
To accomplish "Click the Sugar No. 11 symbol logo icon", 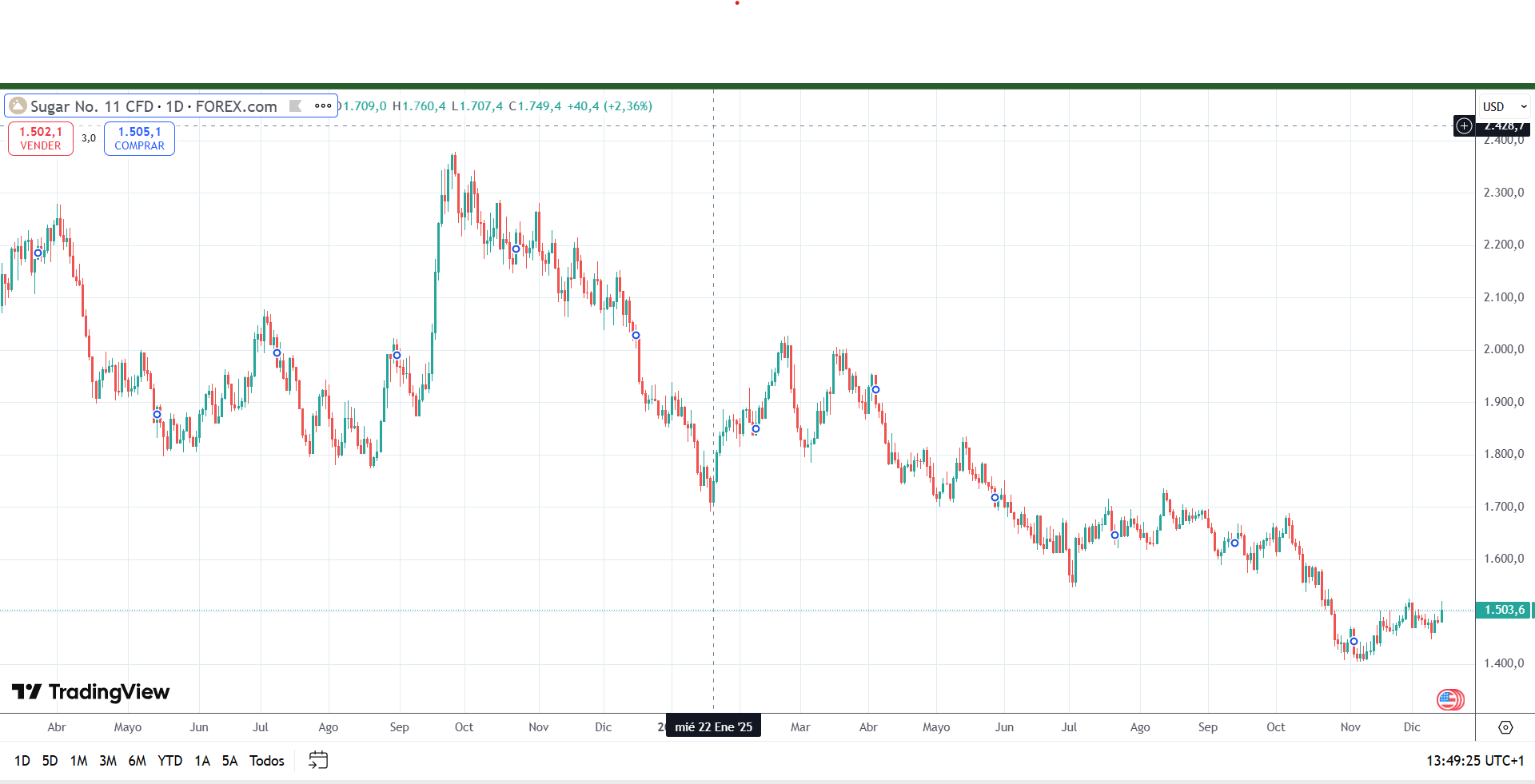I will (18, 105).
